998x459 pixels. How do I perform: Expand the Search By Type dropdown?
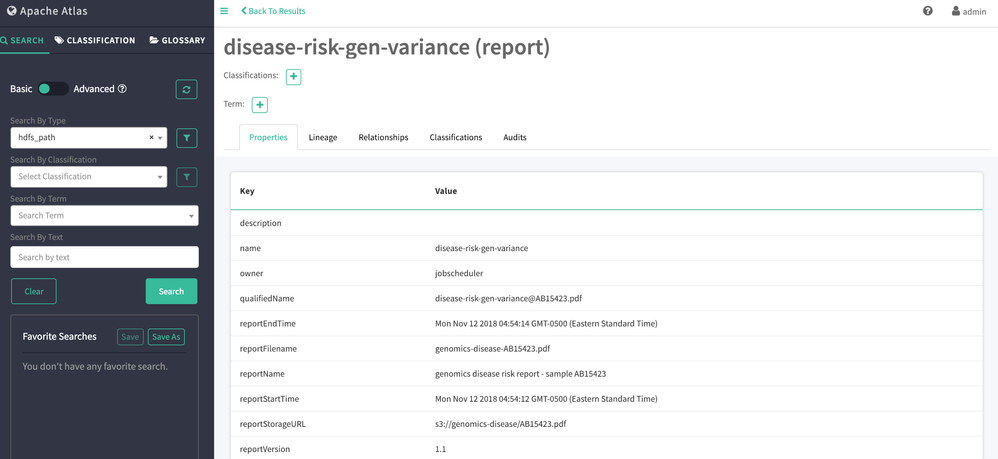point(160,138)
